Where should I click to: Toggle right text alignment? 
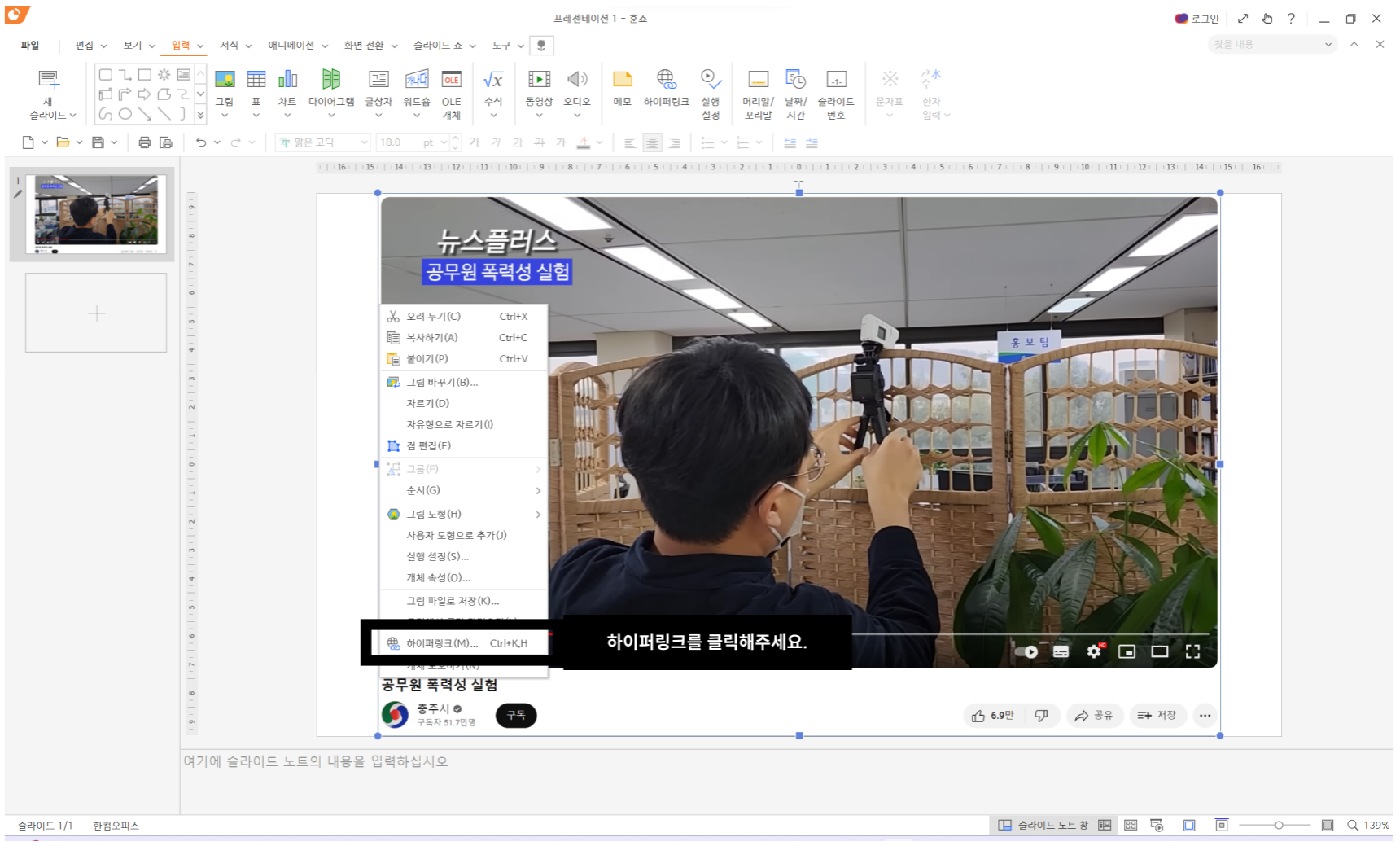click(x=674, y=142)
